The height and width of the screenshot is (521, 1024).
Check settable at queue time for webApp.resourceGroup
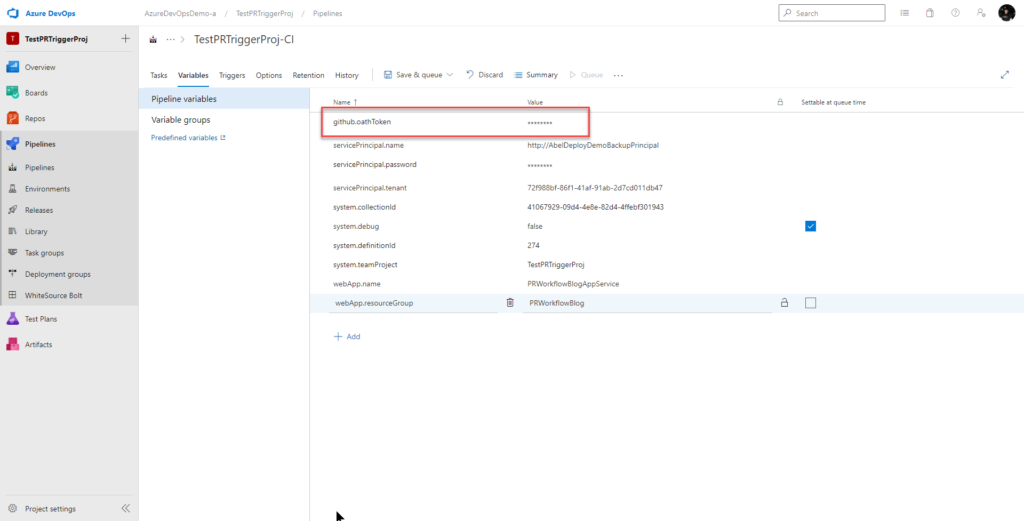pyautogui.click(x=810, y=303)
